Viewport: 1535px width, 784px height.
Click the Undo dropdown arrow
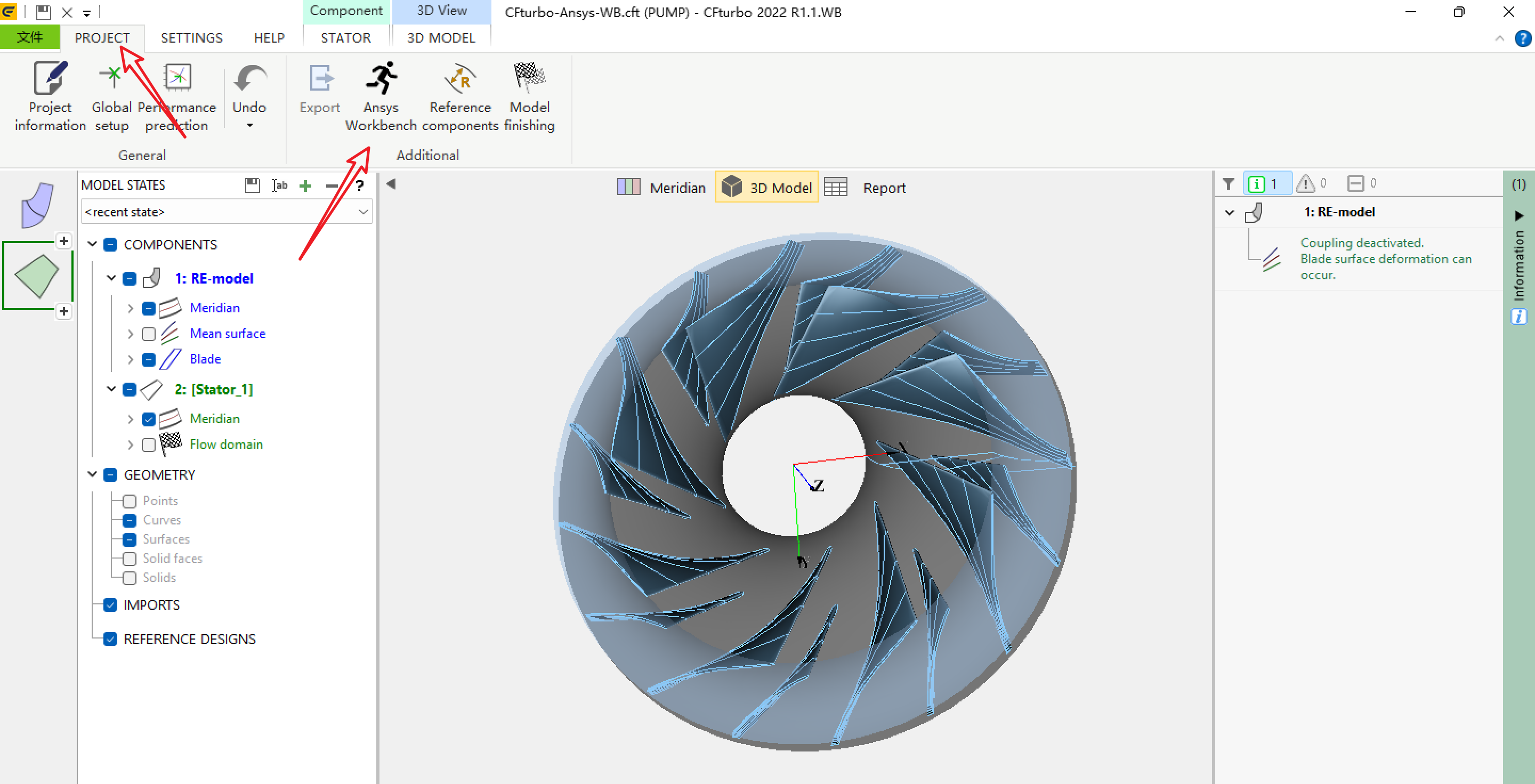pyautogui.click(x=249, y=126)
